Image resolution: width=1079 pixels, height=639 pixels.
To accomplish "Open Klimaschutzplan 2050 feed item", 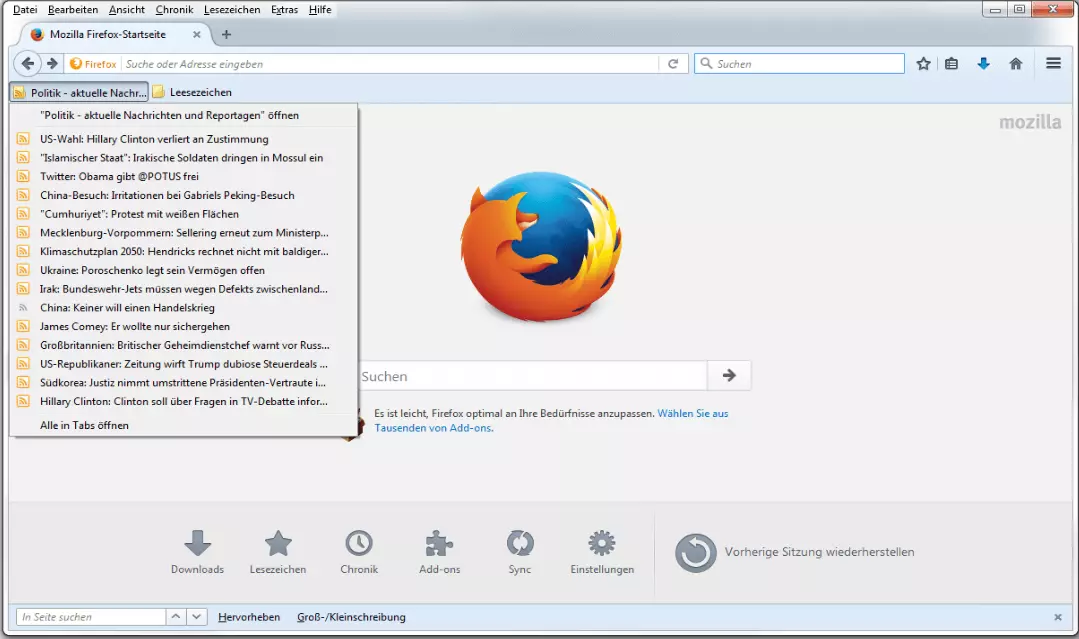I will pyautogui.click(x=183, y=251).
